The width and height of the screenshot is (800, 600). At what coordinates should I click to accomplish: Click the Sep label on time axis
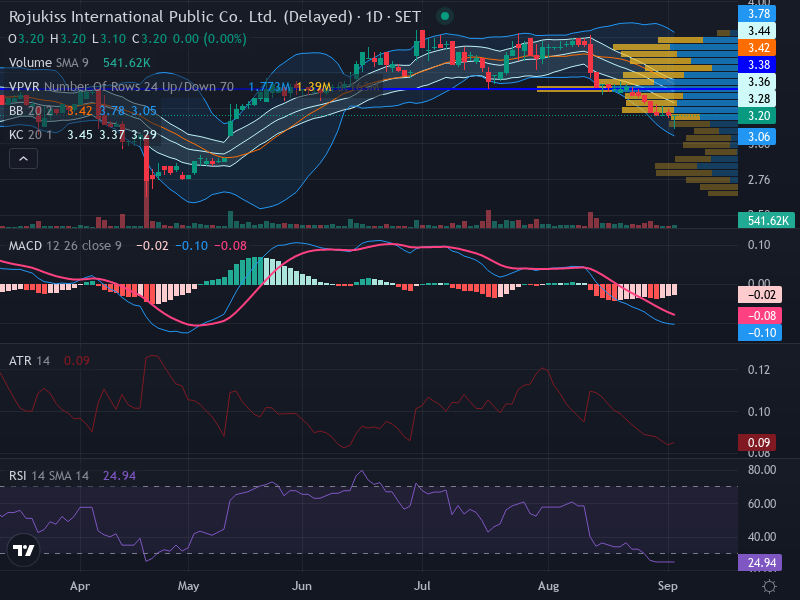(x=668, y=586)
